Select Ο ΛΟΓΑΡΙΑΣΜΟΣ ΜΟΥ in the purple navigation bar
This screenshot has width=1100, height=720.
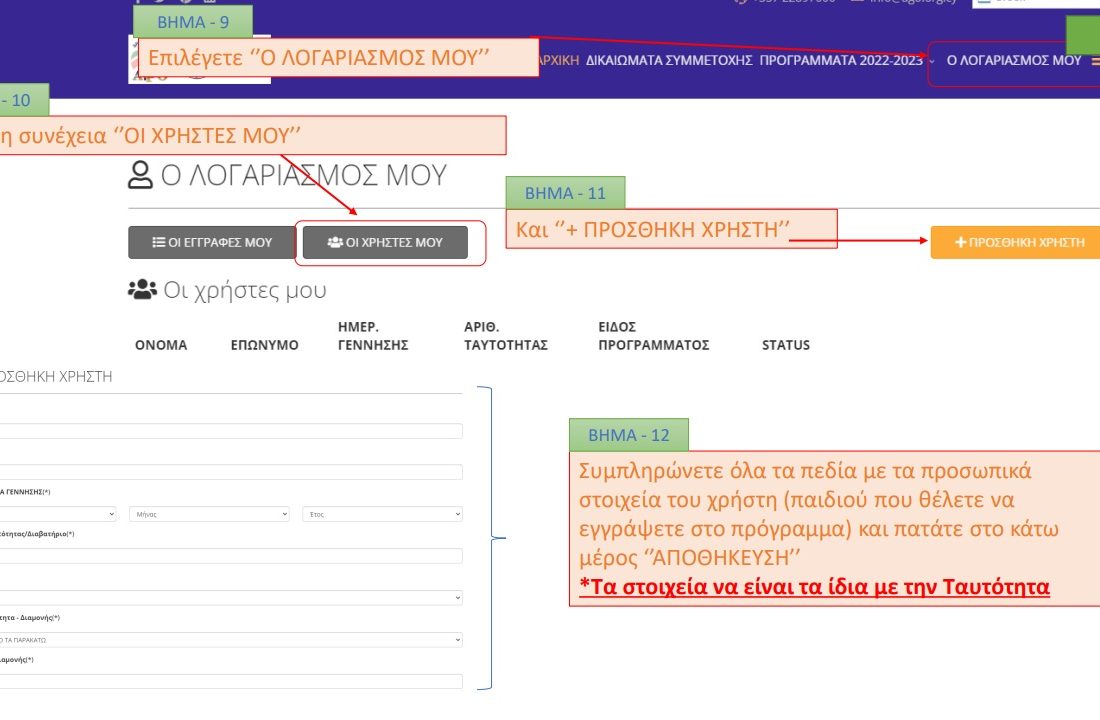[x=1014, y=60]
